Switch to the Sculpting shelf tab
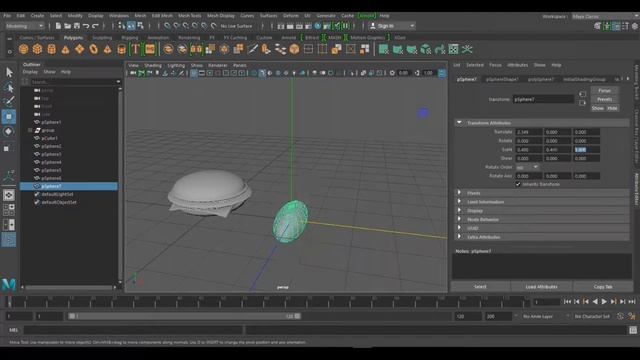 point(102,38)
